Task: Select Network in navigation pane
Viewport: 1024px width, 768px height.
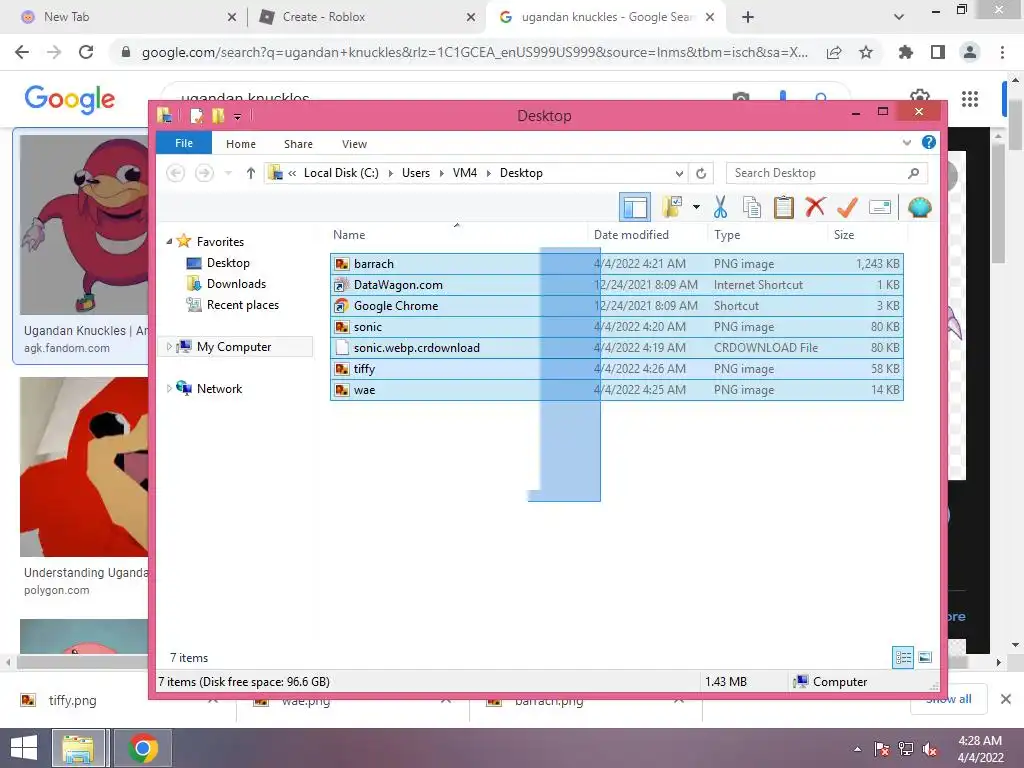Action: pos(219,389)
